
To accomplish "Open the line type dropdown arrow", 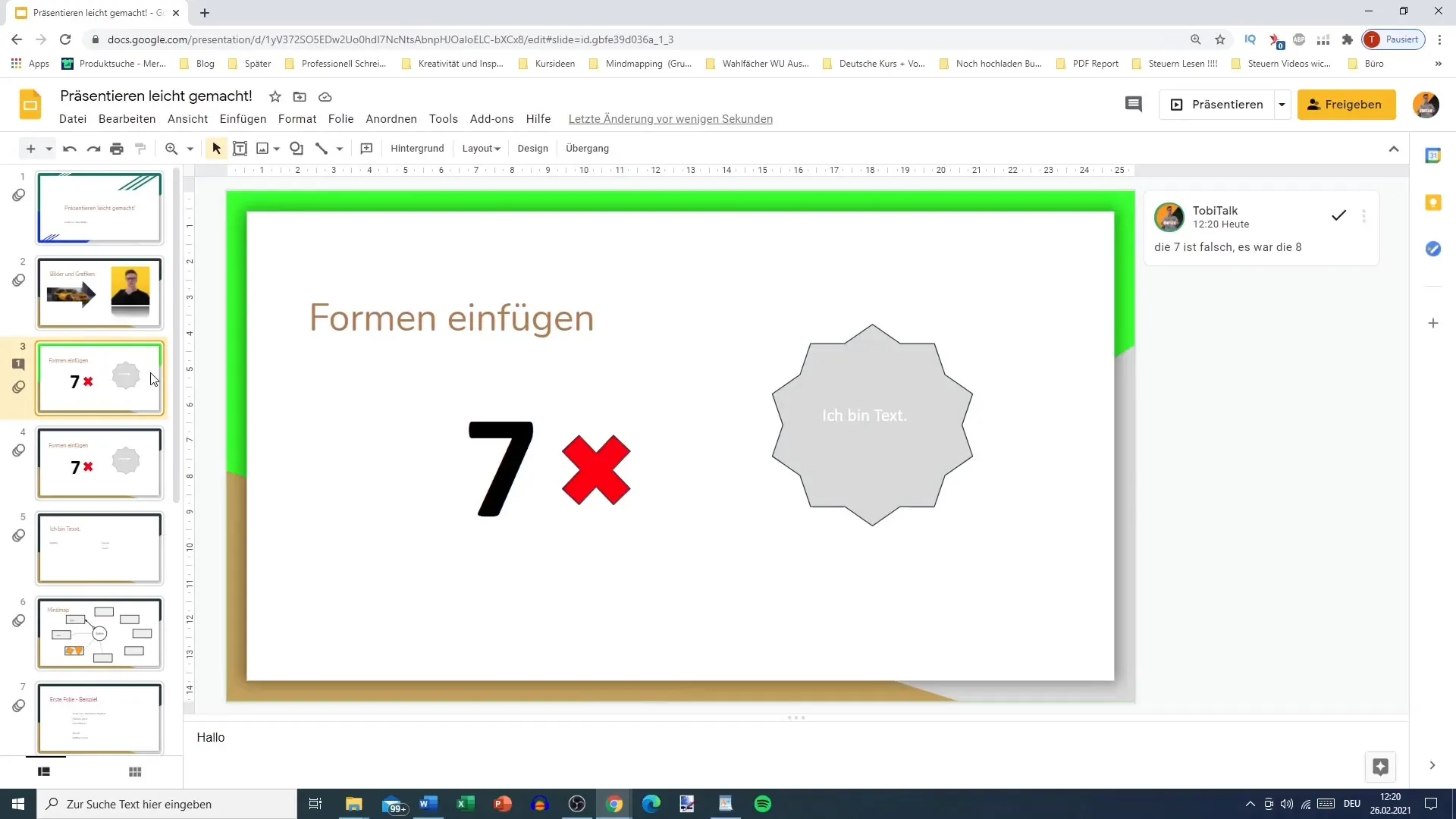I will point(340,149).
